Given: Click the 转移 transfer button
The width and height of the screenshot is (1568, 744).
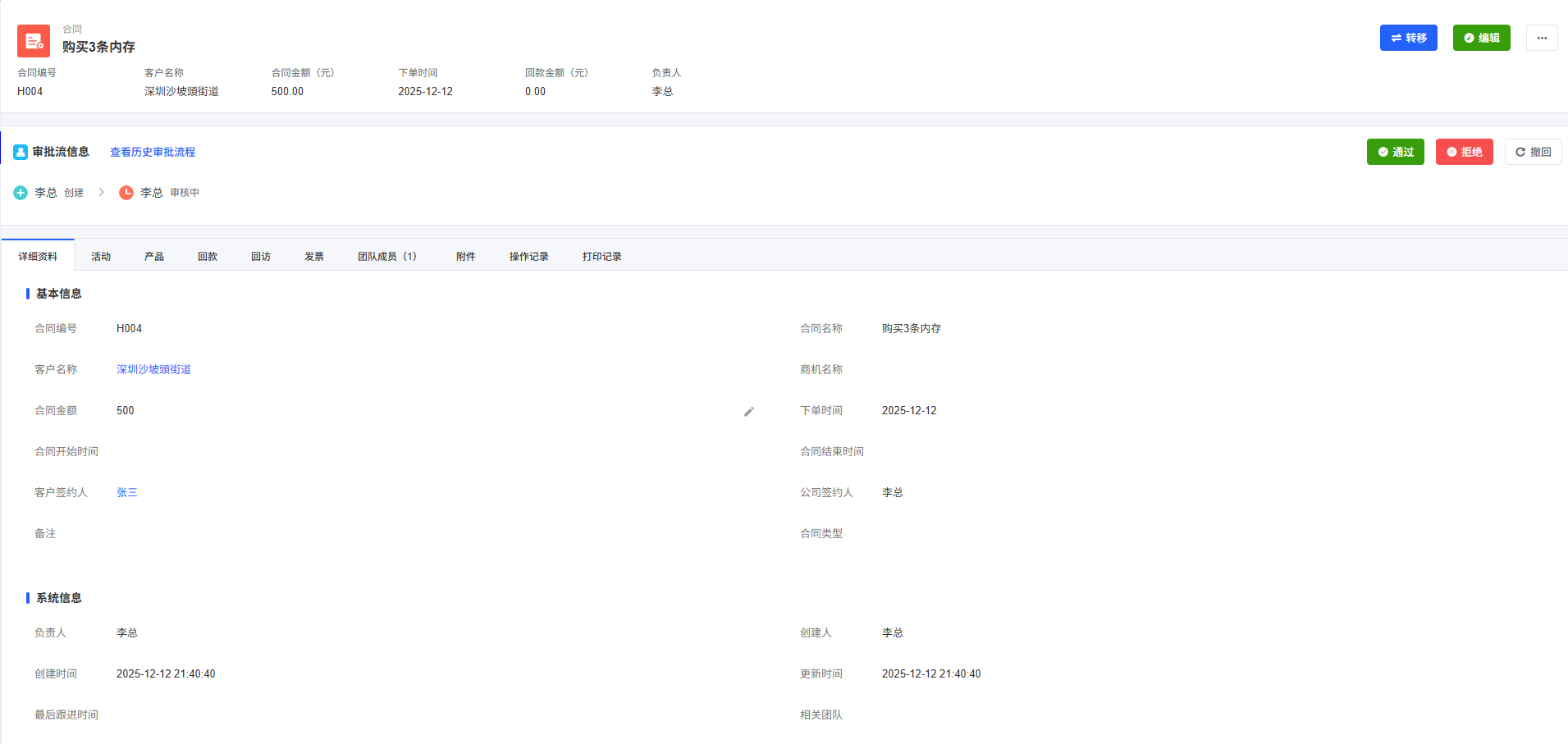Looking at the screenshot, I should click(1408, 38).
